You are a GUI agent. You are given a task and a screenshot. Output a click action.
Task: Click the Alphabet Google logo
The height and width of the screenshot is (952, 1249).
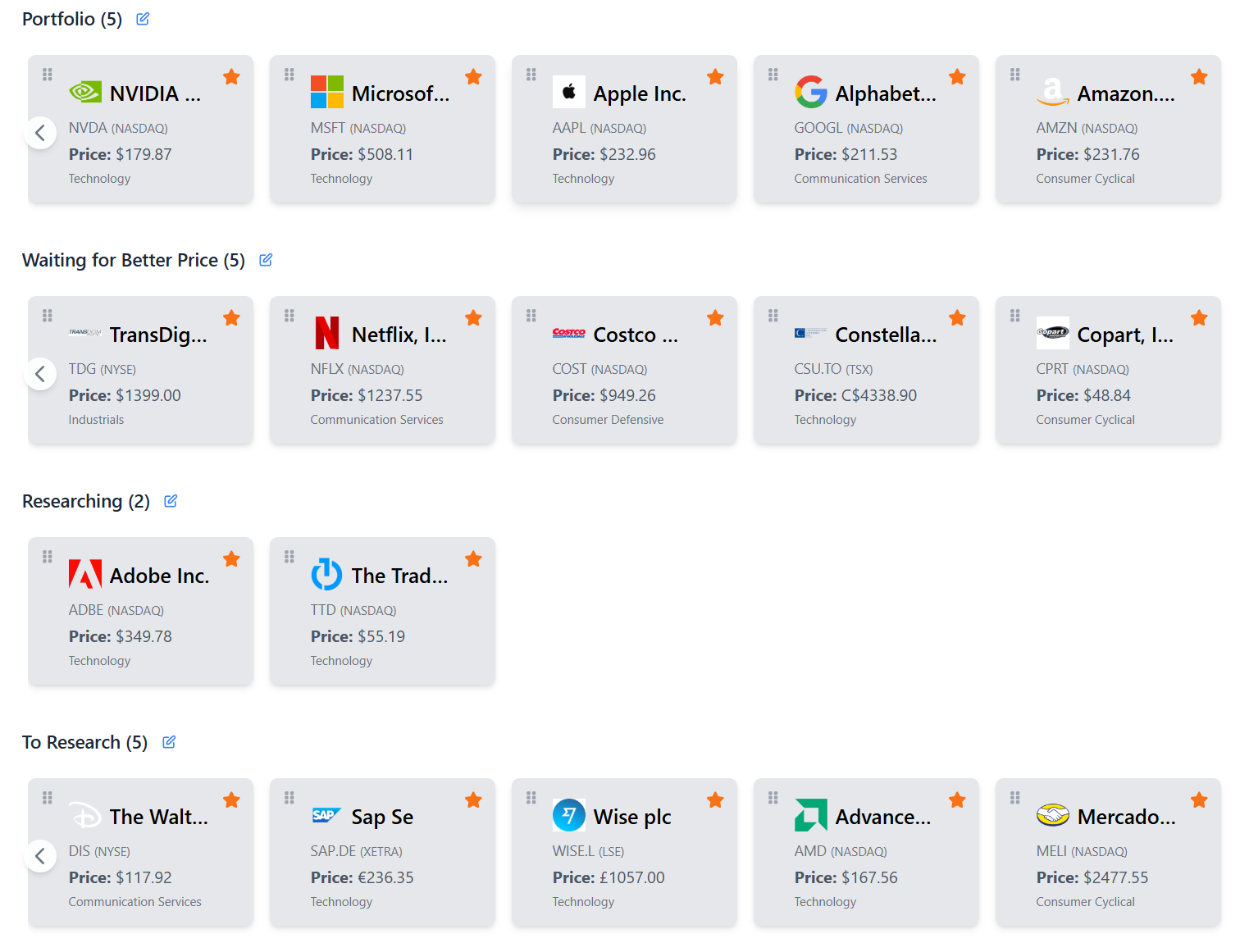click(x=811, y=92)
